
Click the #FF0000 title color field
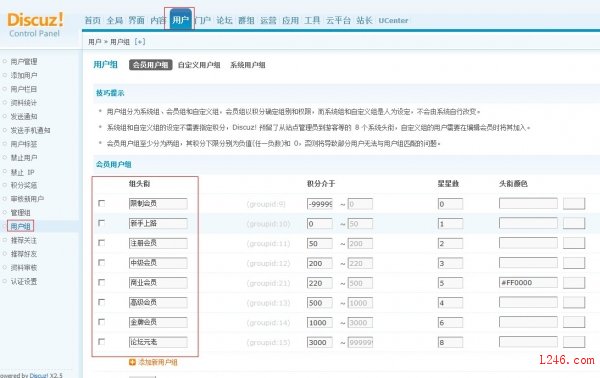(x=528, y=283)
